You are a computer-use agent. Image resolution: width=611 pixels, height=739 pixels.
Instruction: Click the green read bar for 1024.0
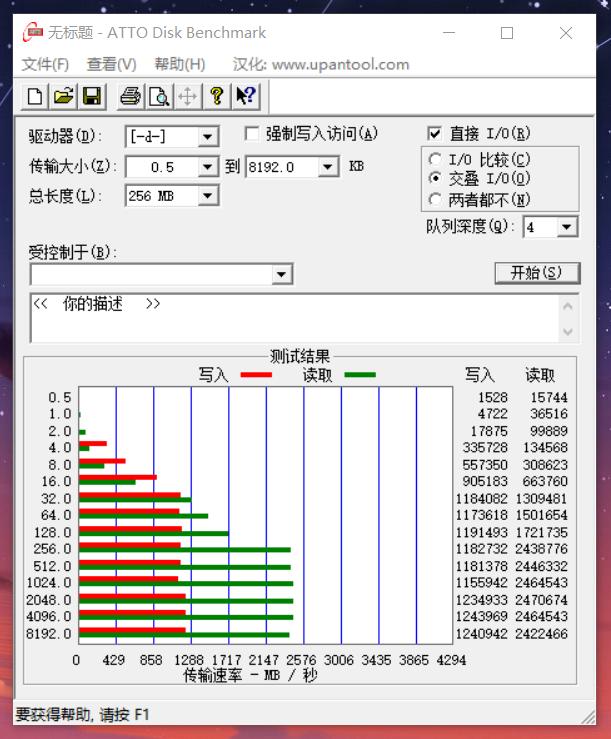pos(186,583)
